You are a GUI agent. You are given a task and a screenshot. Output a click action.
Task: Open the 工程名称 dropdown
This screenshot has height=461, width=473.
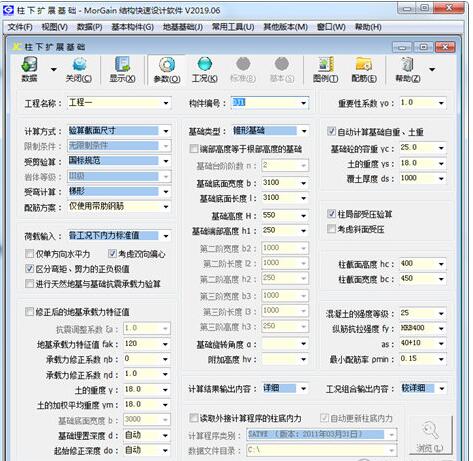click(x=166, y=103)
